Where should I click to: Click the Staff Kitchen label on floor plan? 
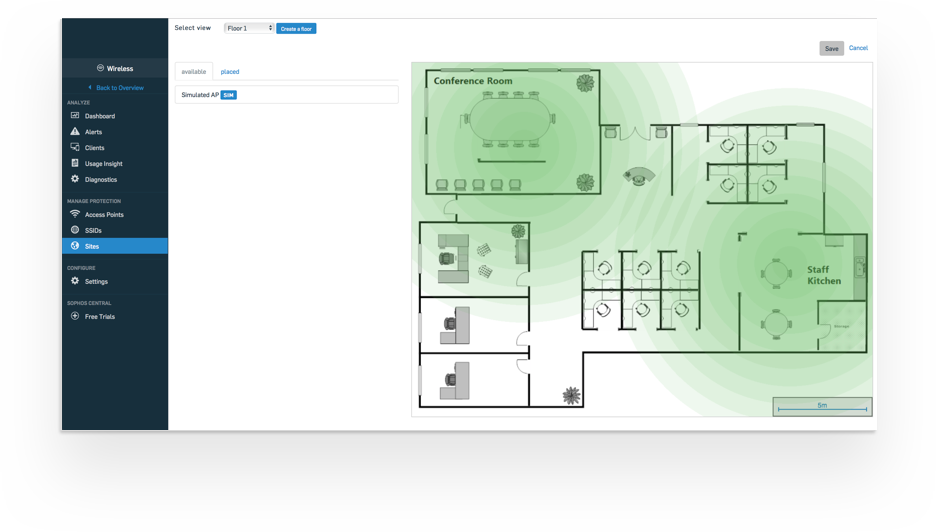824,275
